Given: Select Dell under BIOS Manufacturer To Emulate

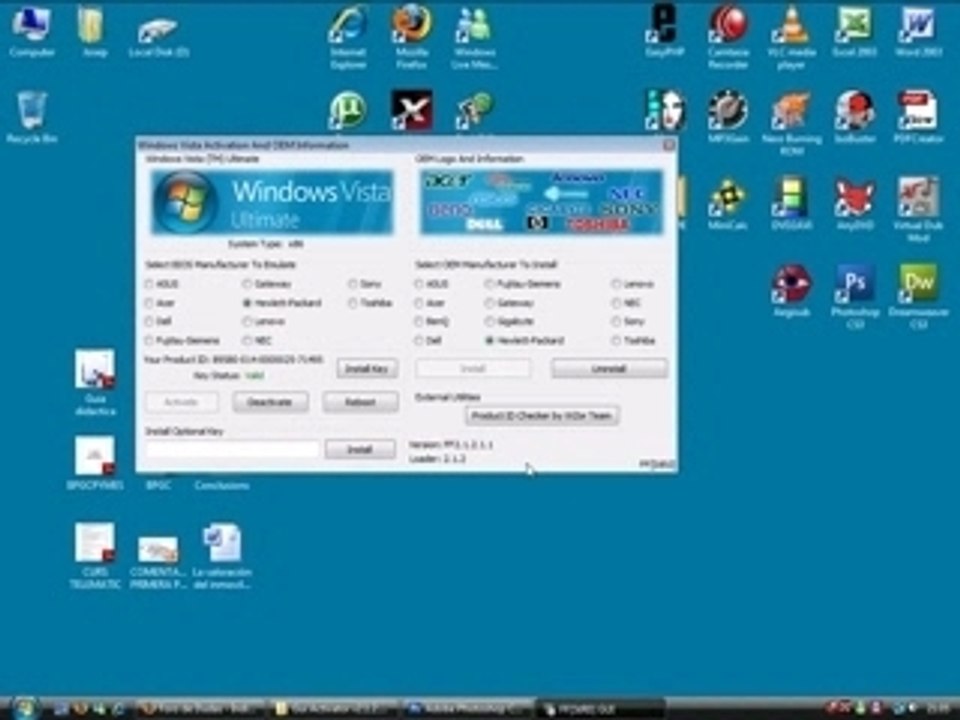Looking at the screenshot, I should click(149, 321).
